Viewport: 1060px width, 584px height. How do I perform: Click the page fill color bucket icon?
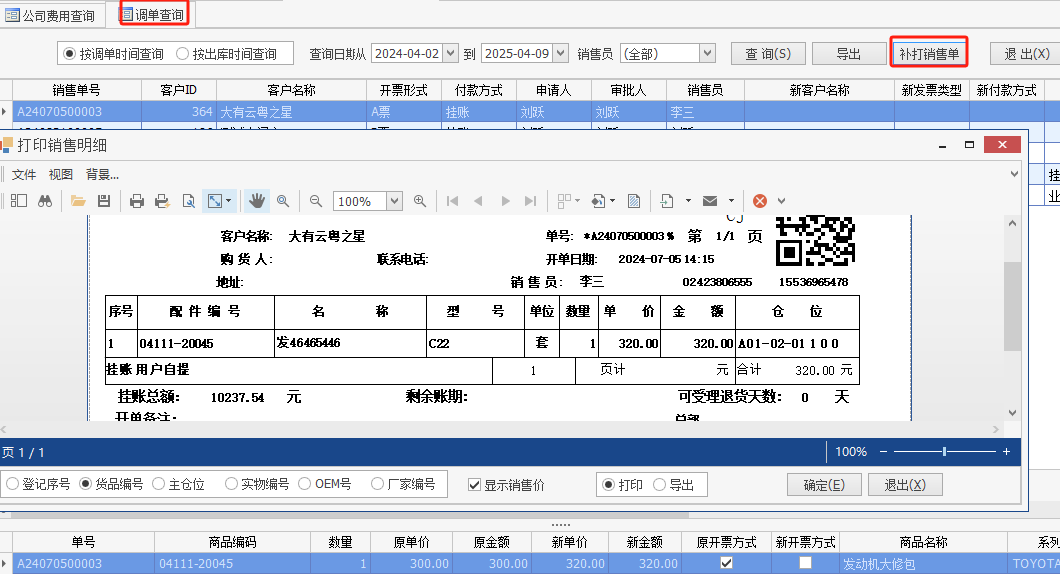point(598,201)
